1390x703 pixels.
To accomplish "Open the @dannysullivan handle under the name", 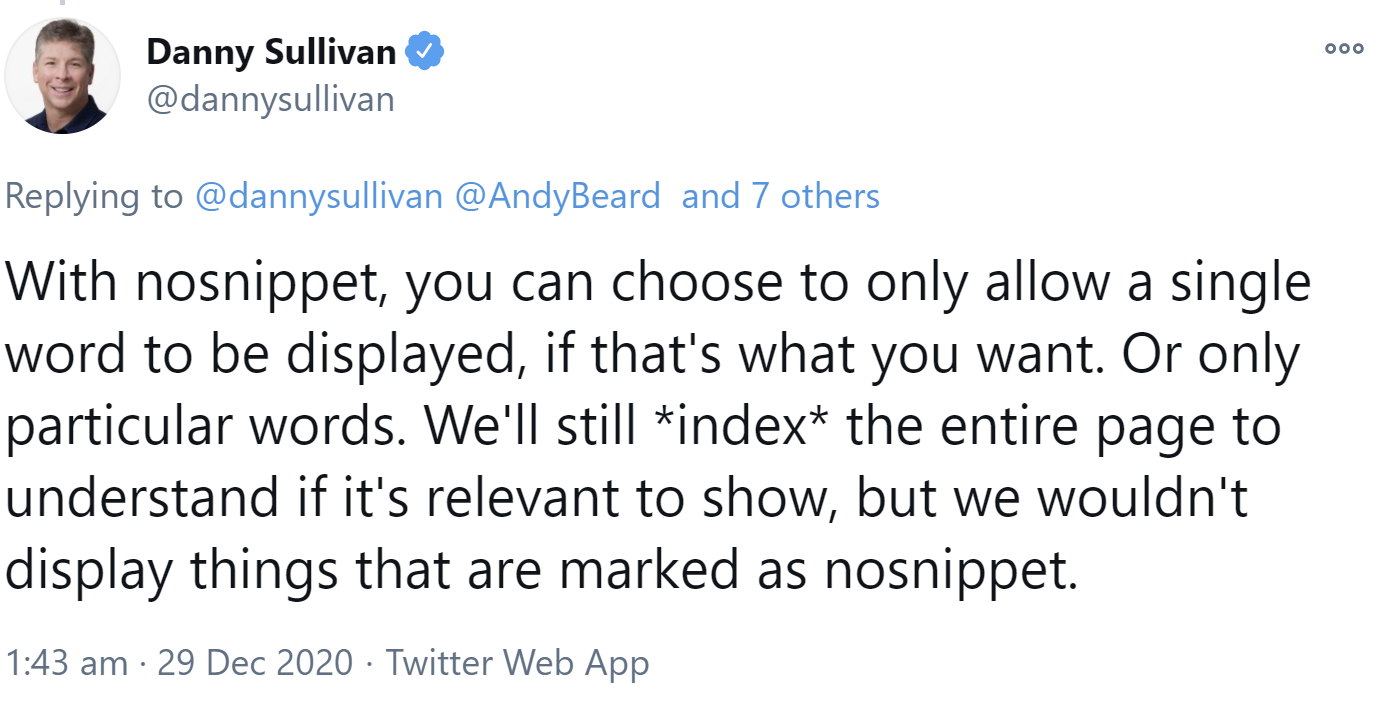I will pyautogui.click(x=271, y=99).
